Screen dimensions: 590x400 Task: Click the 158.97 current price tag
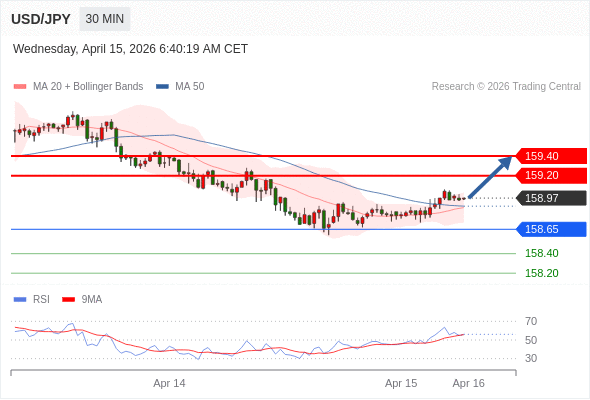coord(551,198)
